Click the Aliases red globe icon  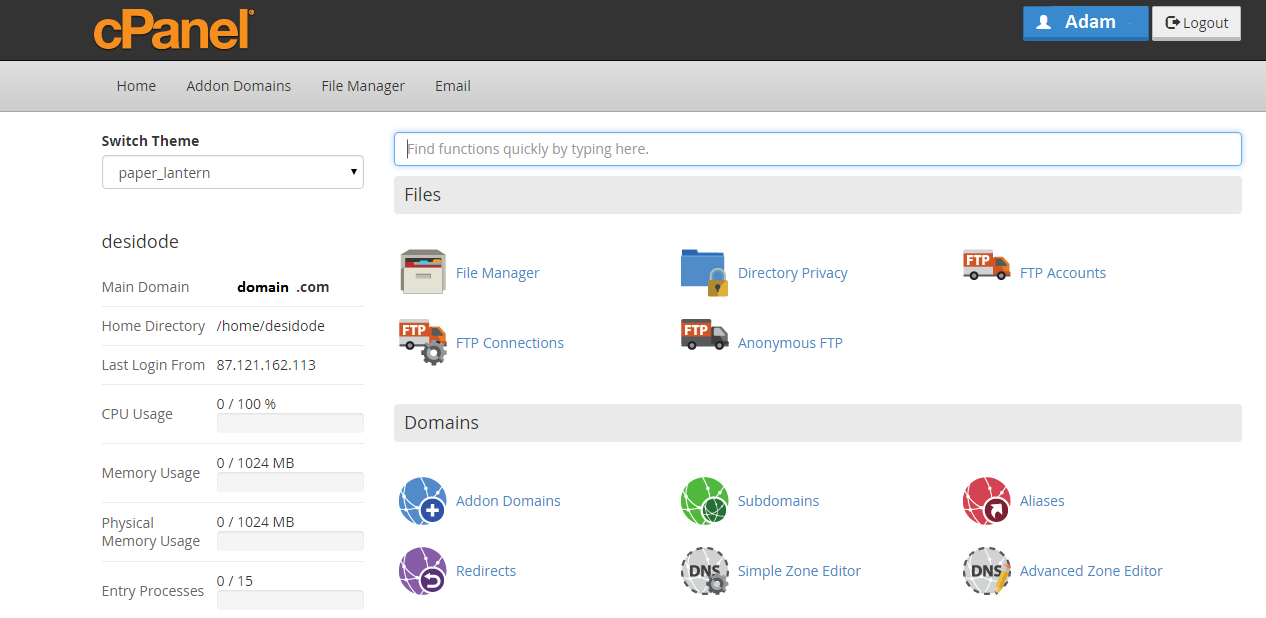(x=987, y=501)
